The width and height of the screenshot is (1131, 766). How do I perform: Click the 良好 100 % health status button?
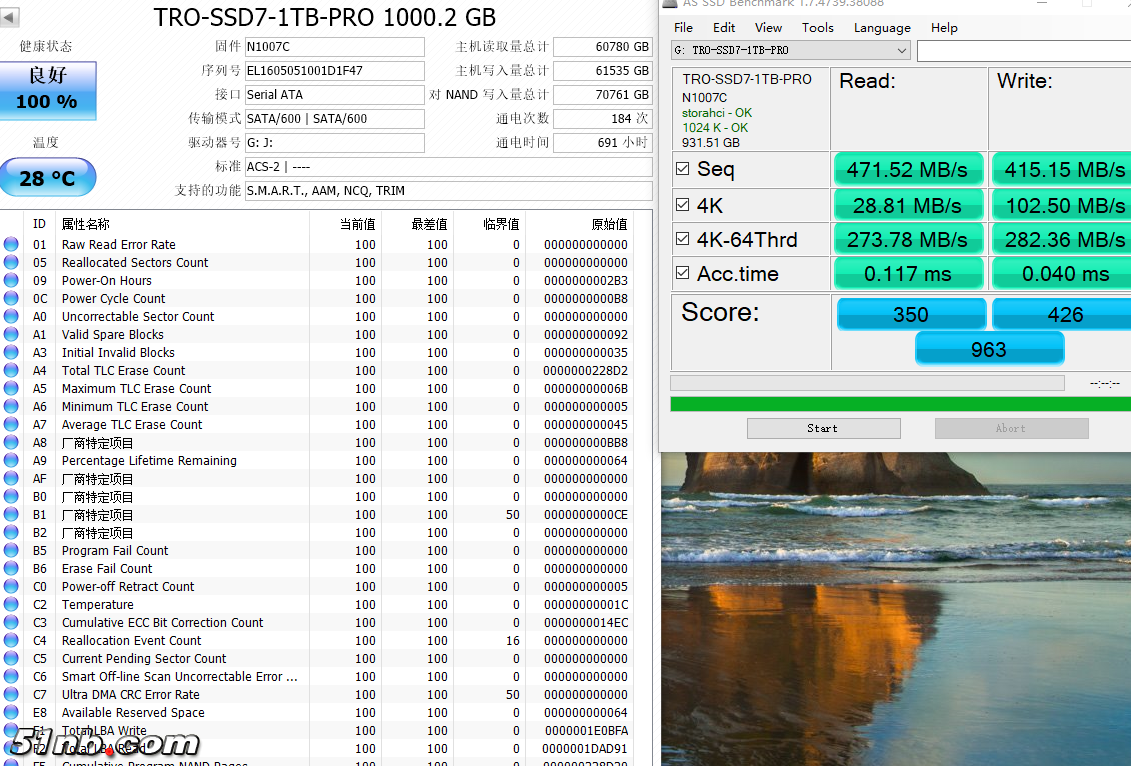47,91
